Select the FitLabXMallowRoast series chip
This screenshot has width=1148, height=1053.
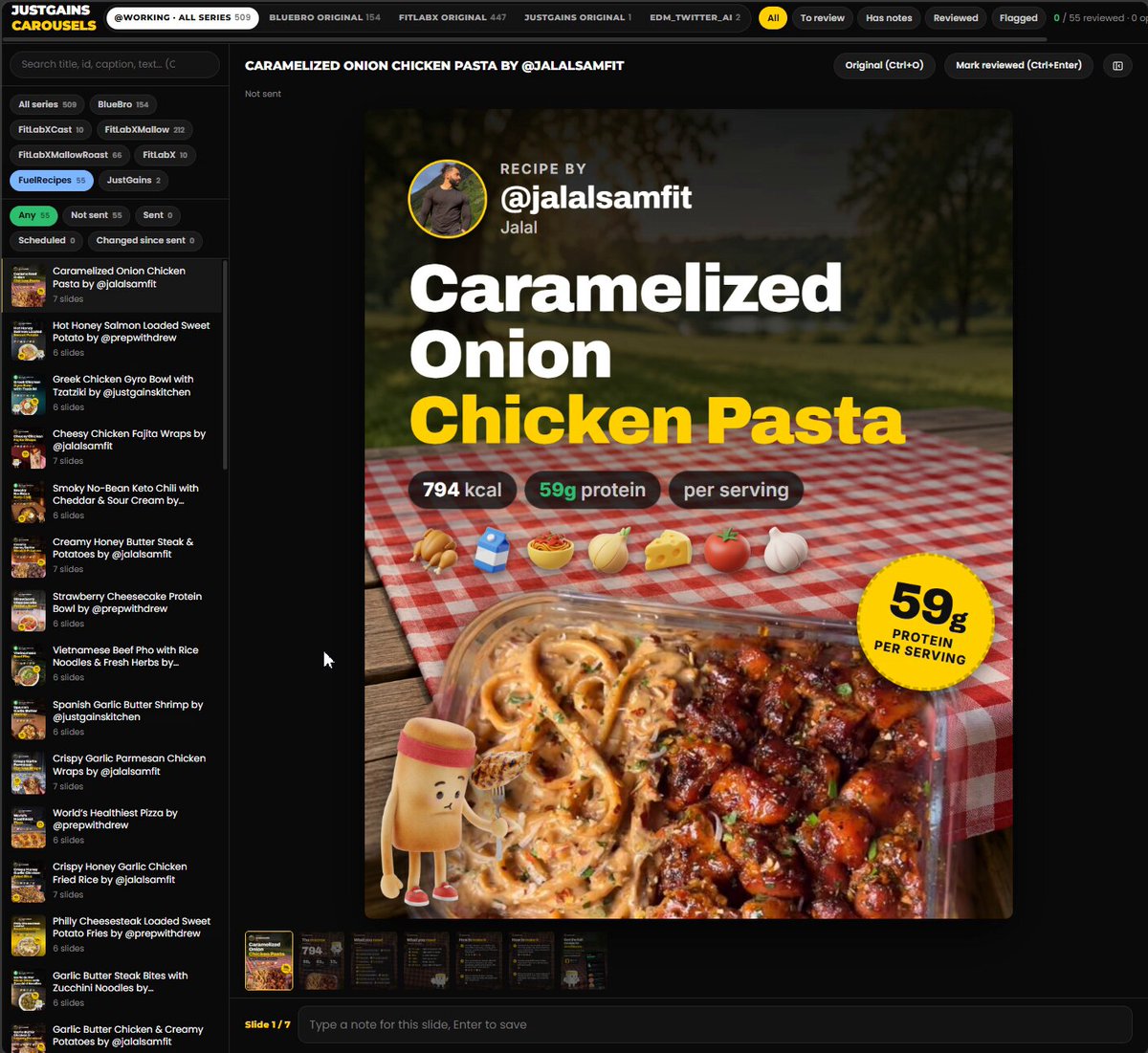(70, 155)
